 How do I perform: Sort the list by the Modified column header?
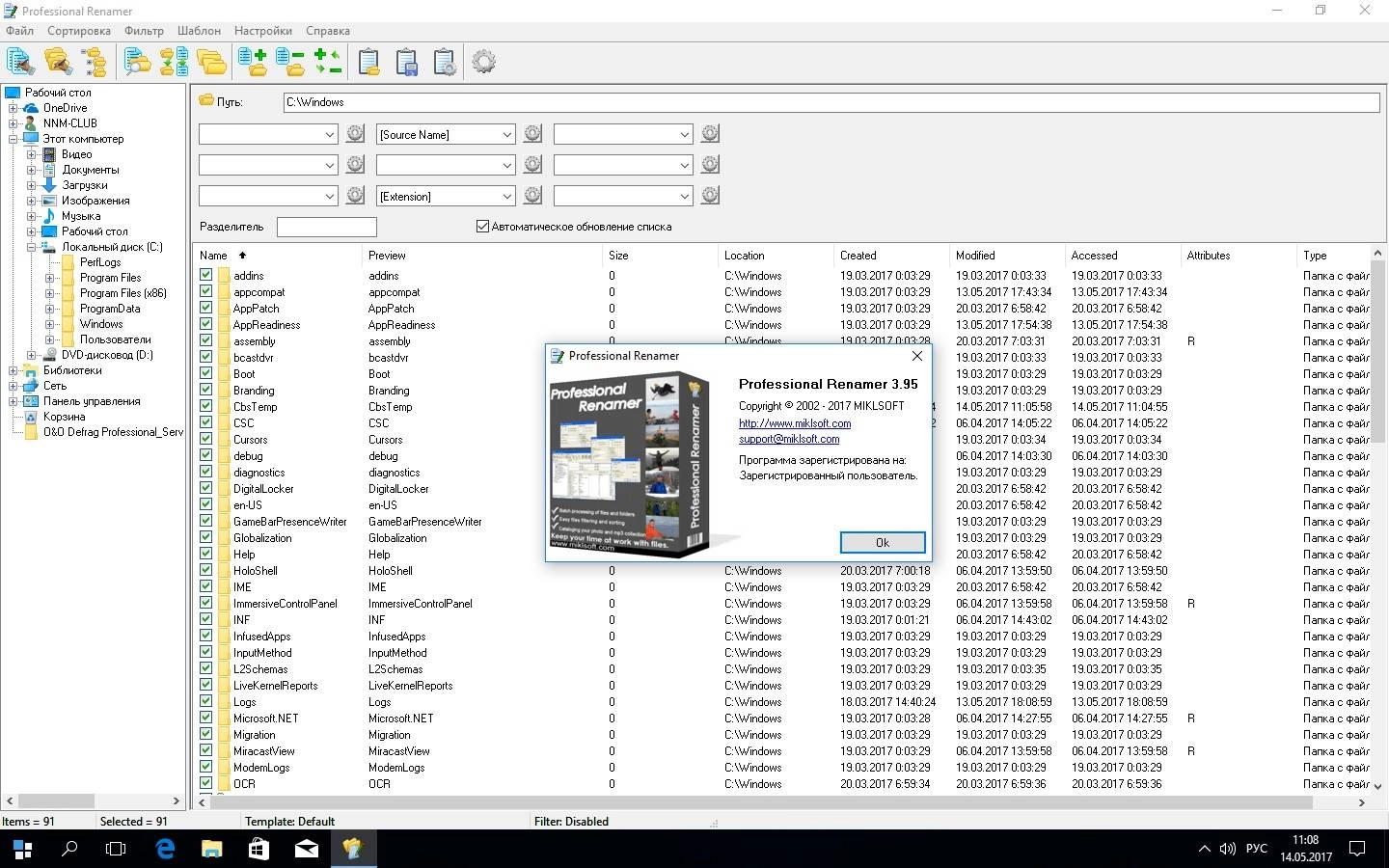pyautogui.click(x=1006, y=256)
